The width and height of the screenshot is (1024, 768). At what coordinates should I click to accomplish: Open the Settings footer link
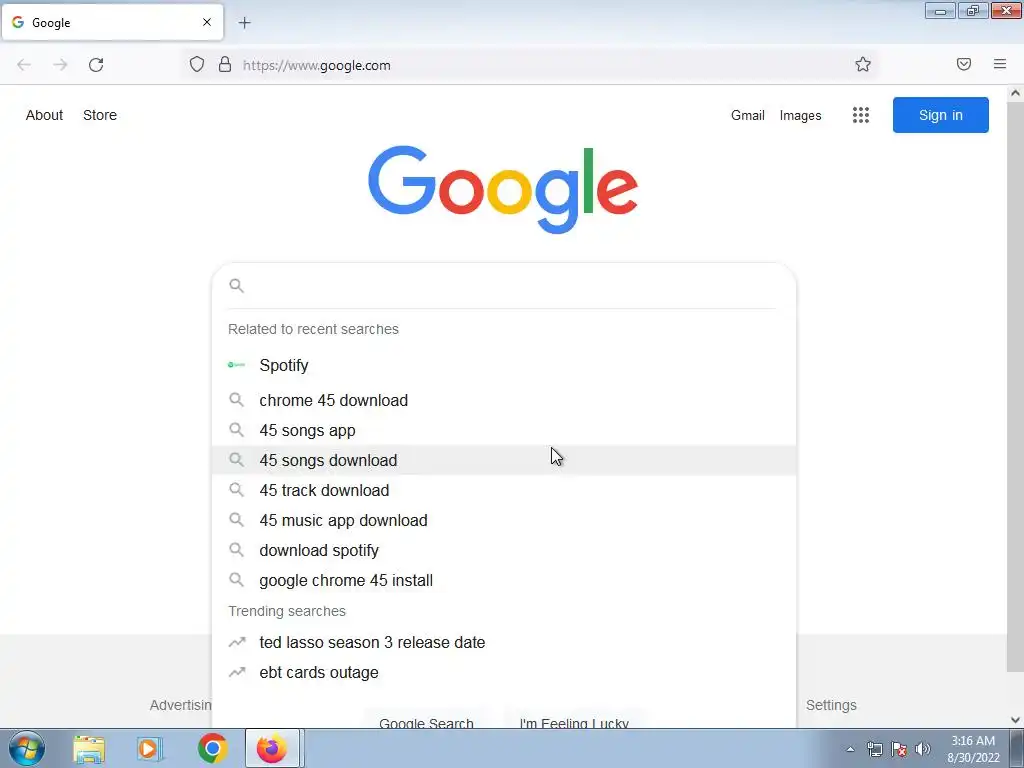pos(831,705)
